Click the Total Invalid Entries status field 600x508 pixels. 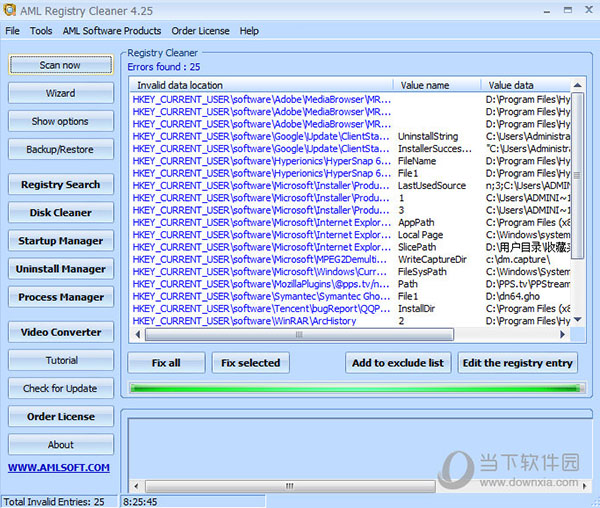click(x=59, y=501)
